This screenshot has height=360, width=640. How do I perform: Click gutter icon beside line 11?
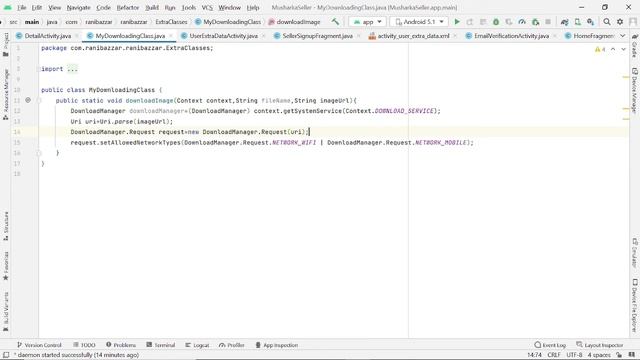click(x=28, y=100)
